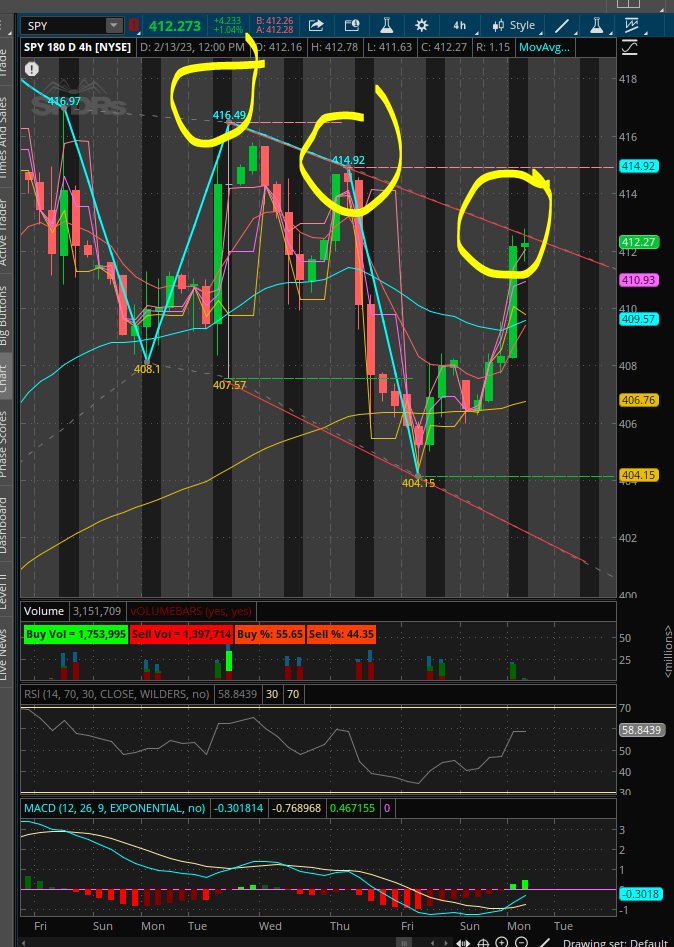This screenshot has height=947, width=674.
Task: Click the 409.57 cyan price tag
Action: pos(638,319)
